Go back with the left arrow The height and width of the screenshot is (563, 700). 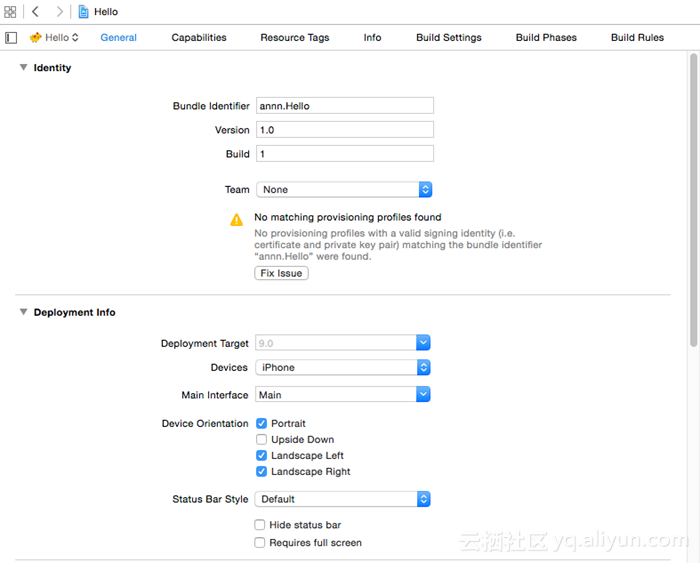point(36,12)
